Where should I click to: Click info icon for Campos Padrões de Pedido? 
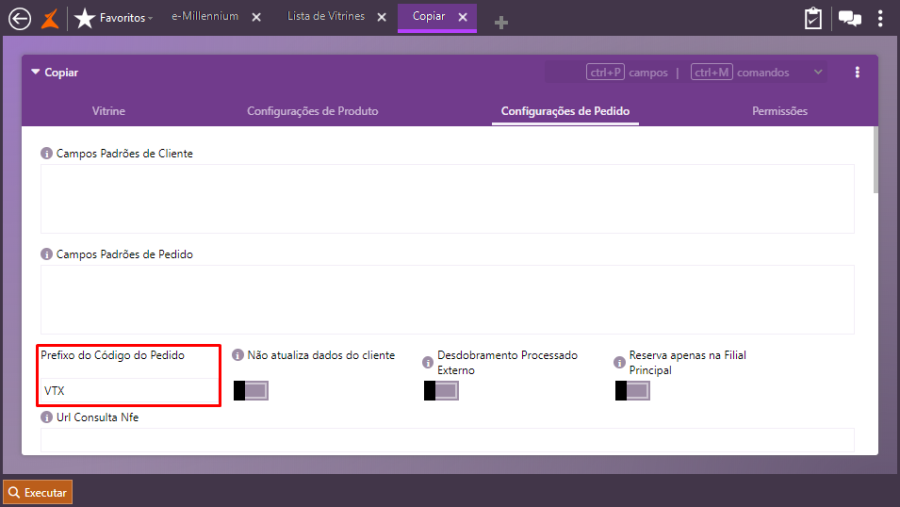pyautogui.click(x=46, y=254)
